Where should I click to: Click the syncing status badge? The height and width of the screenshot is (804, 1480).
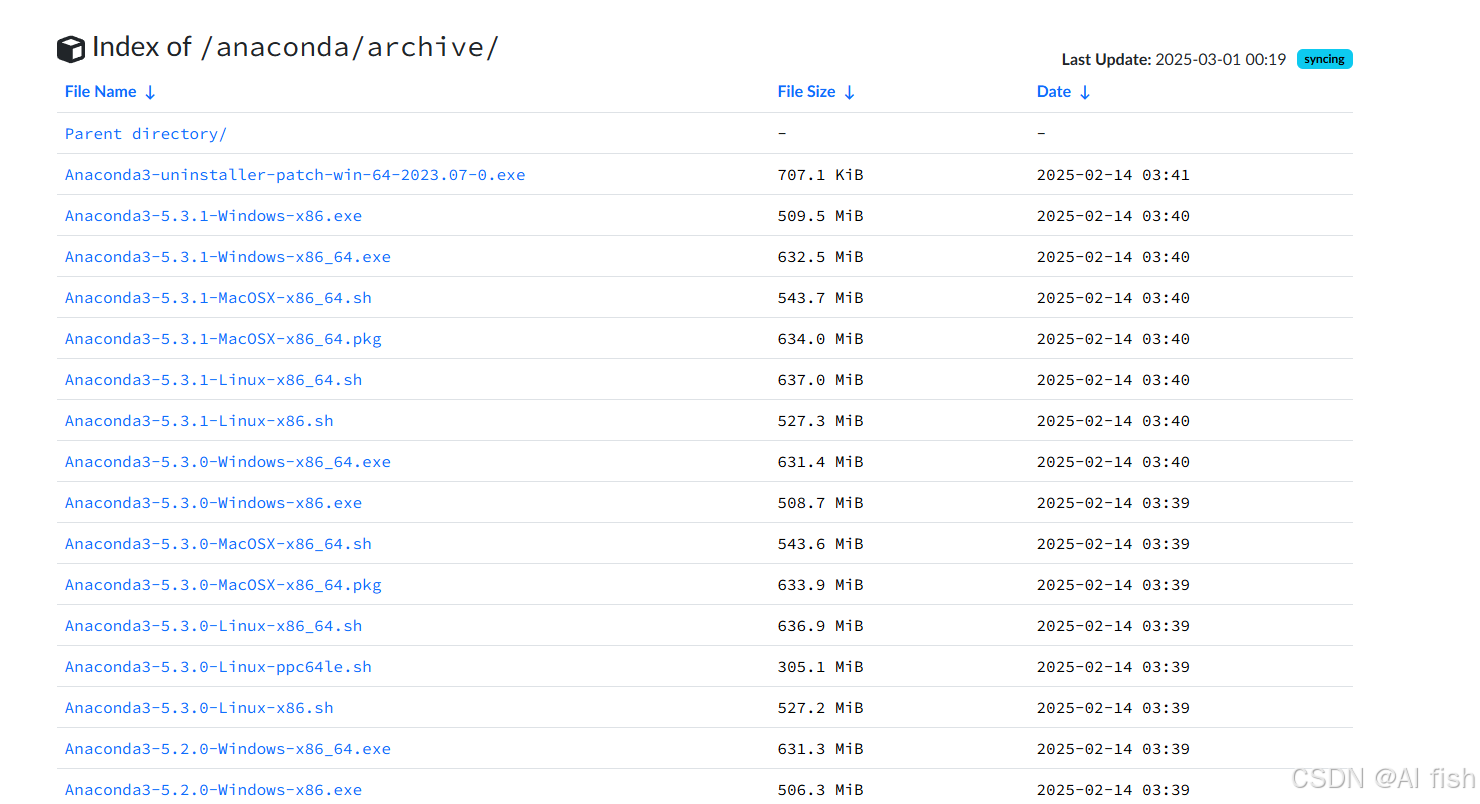coord(1324,59)
